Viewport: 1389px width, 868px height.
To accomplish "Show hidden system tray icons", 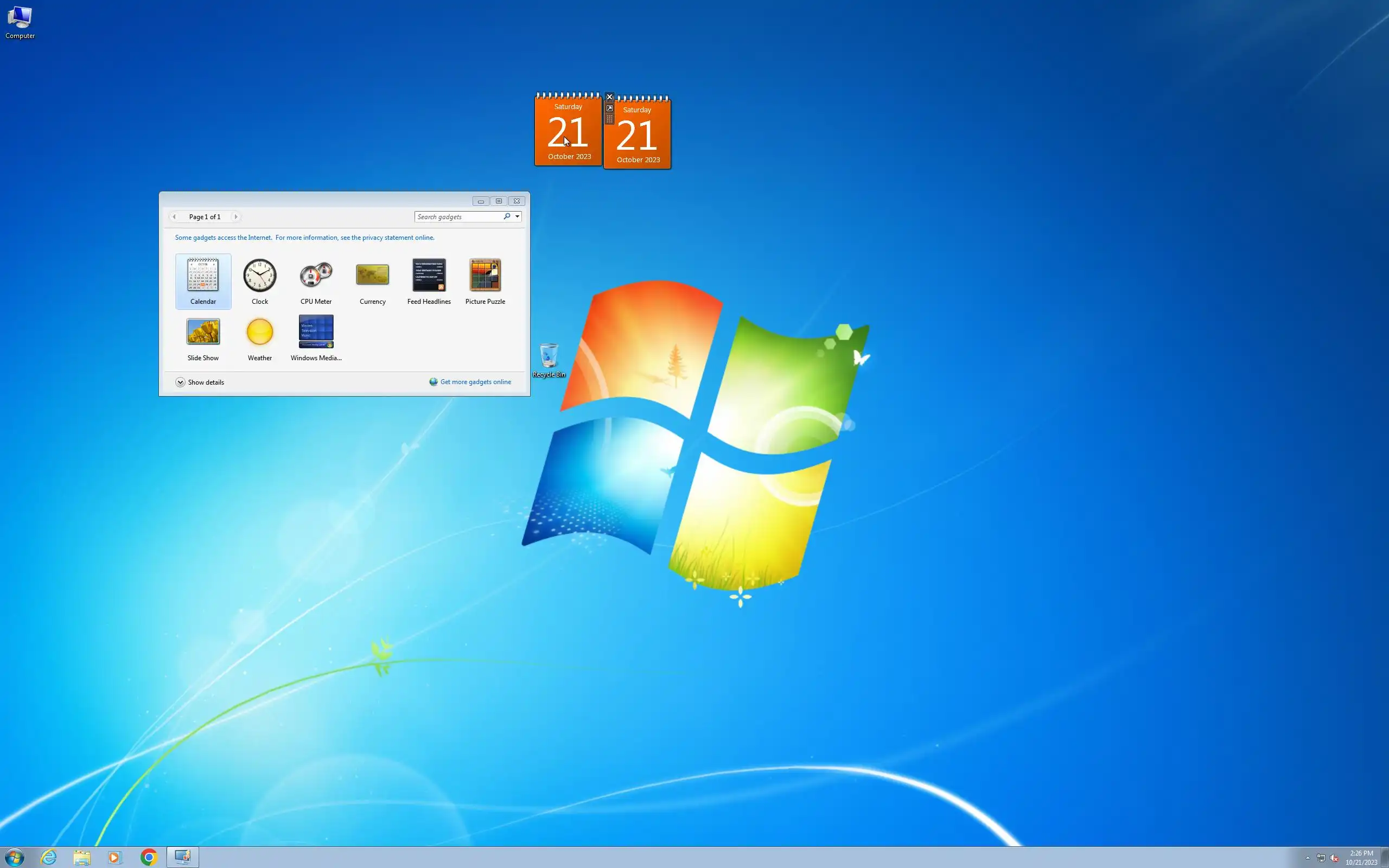I will click(1308, 858).
